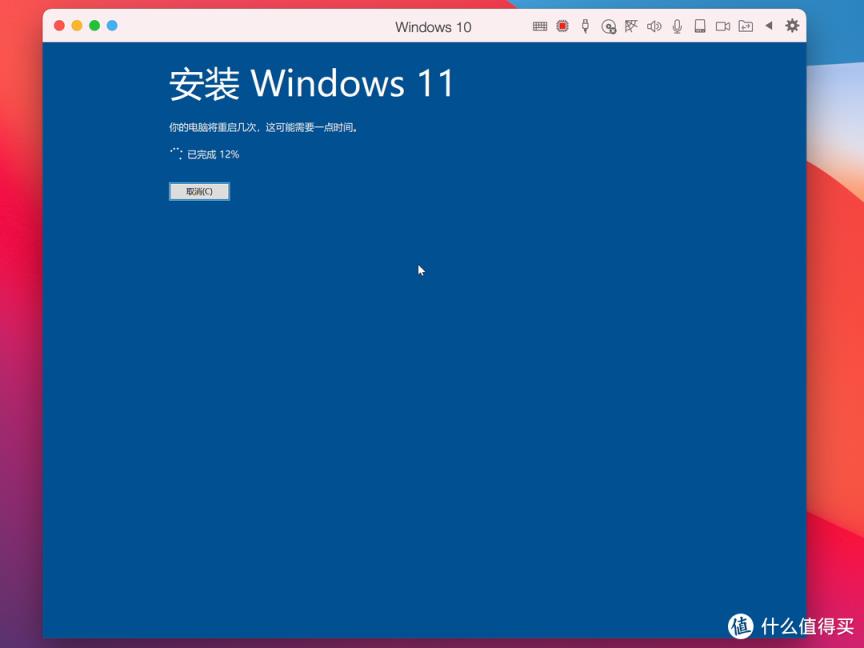Open the hard disk icon

pyautogui.click(x=700, y=26)
